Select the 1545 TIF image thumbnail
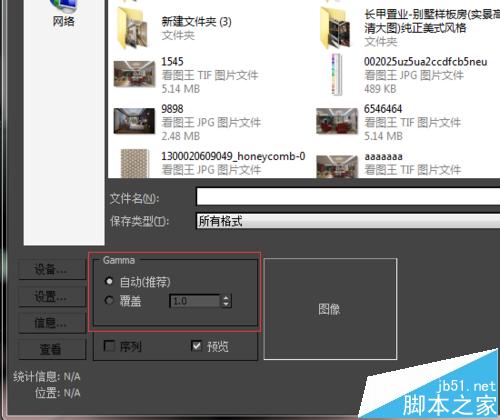500x420 pixels. click(x=134, y=74)
